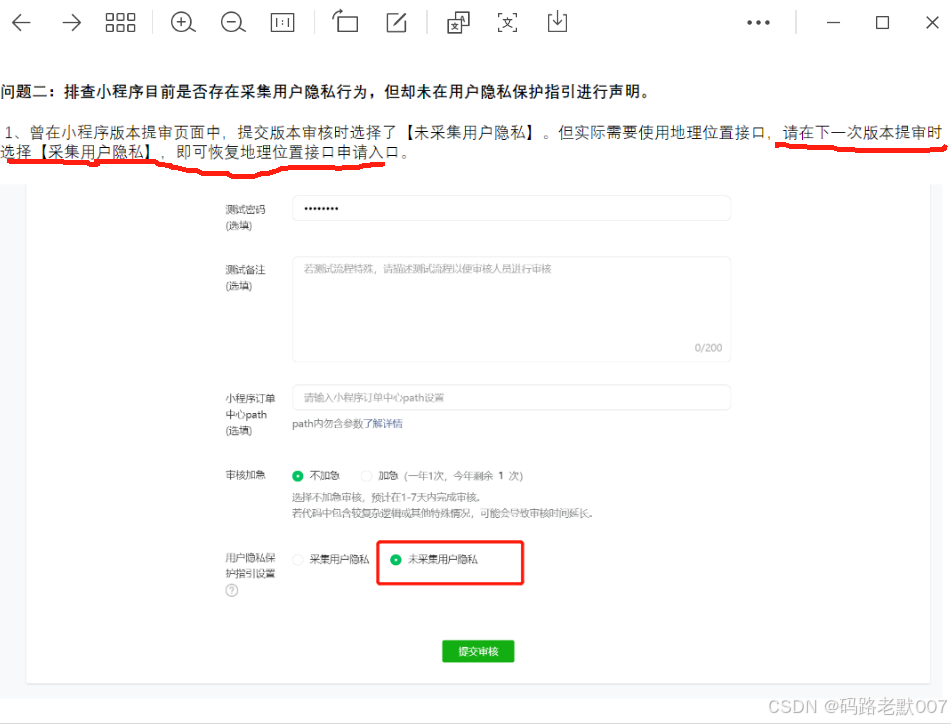View the image at 1:1 actual size
The height and width of the screenshot is (724, 951).
[283, 22]
